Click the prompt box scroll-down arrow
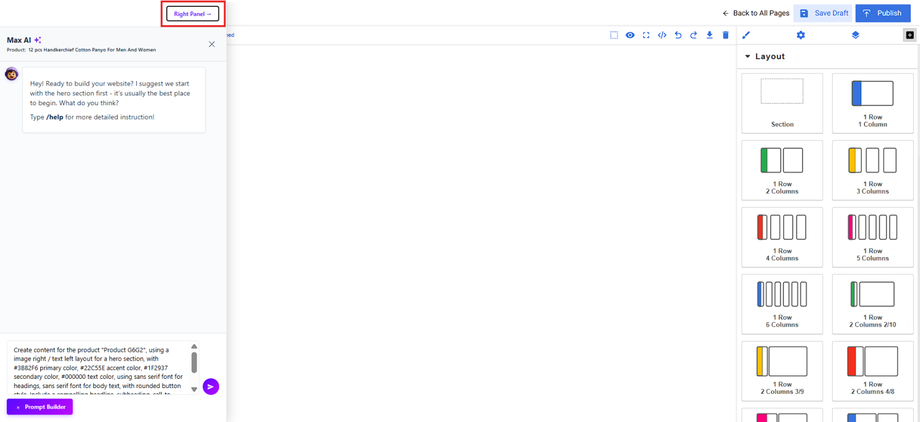Image resolution: width=920 pixels, height=422 pixels. pos(194,389)
